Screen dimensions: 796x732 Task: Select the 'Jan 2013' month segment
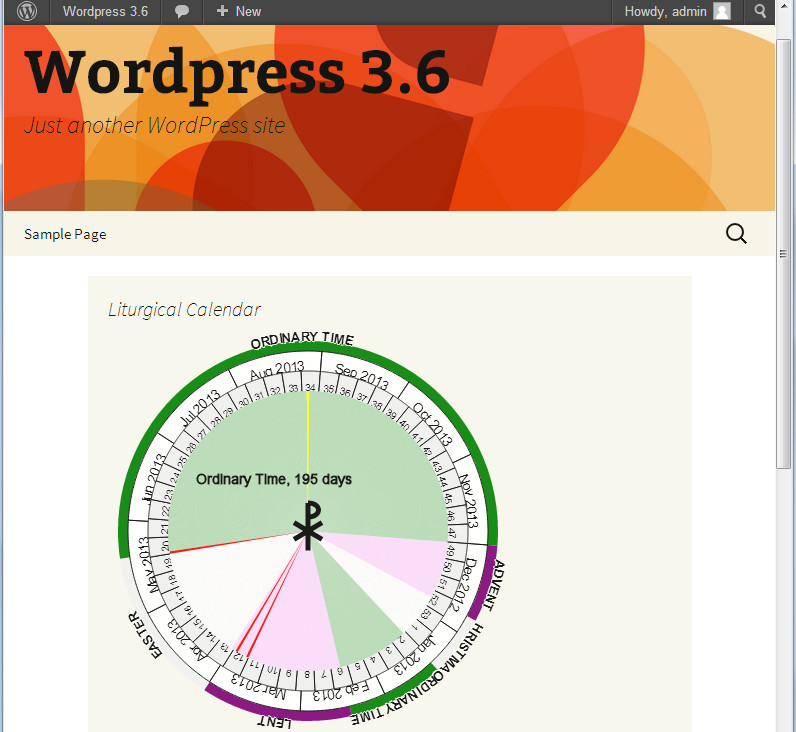414,655
